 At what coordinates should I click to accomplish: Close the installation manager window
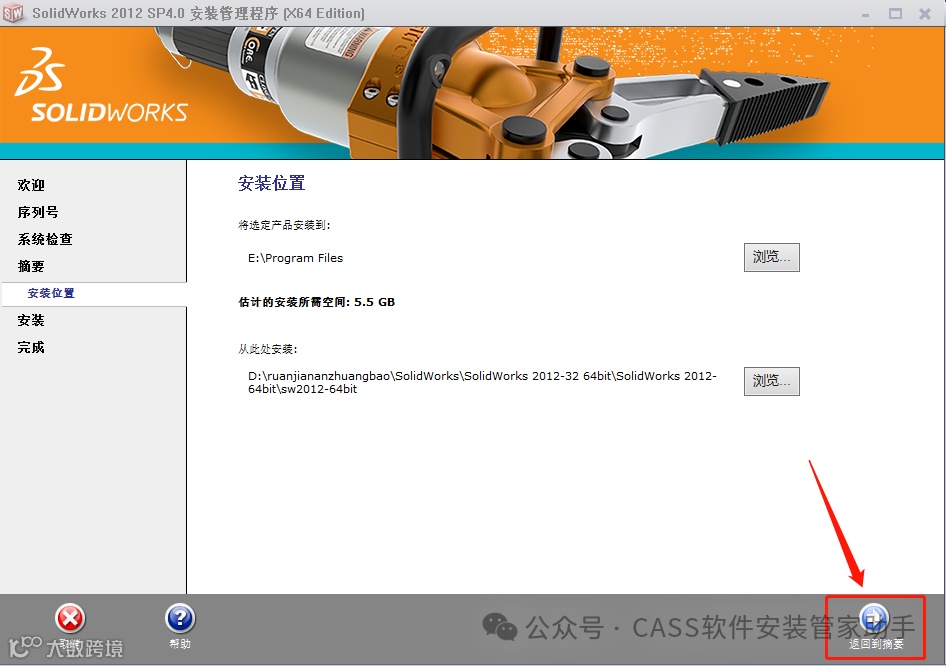(925, 13)
